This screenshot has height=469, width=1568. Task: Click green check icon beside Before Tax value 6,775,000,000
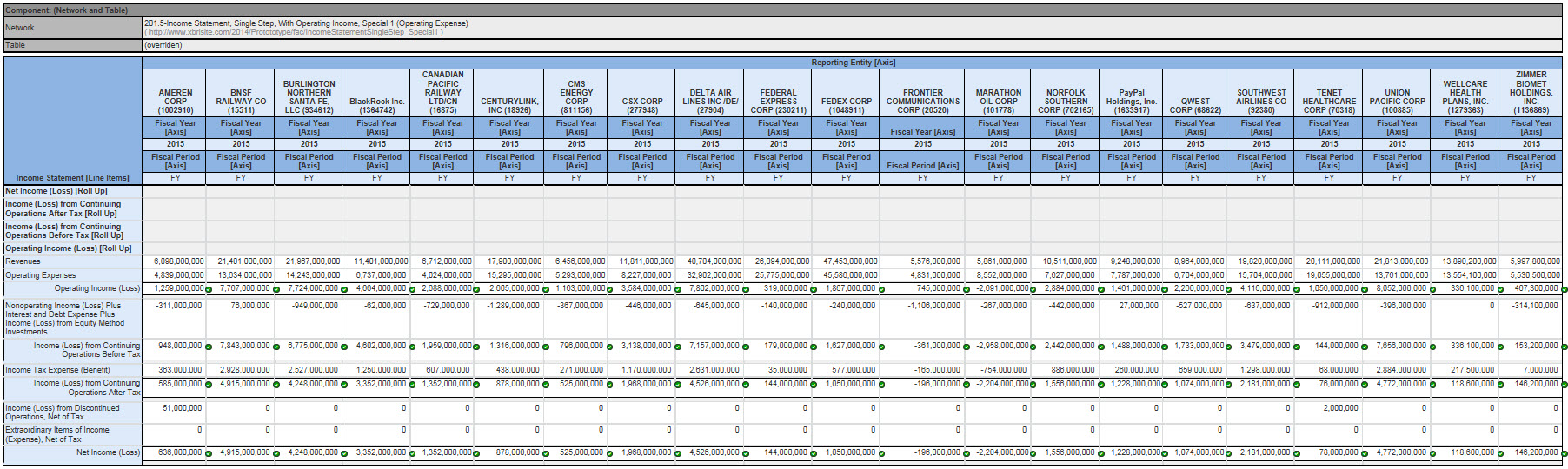point(344,347)
